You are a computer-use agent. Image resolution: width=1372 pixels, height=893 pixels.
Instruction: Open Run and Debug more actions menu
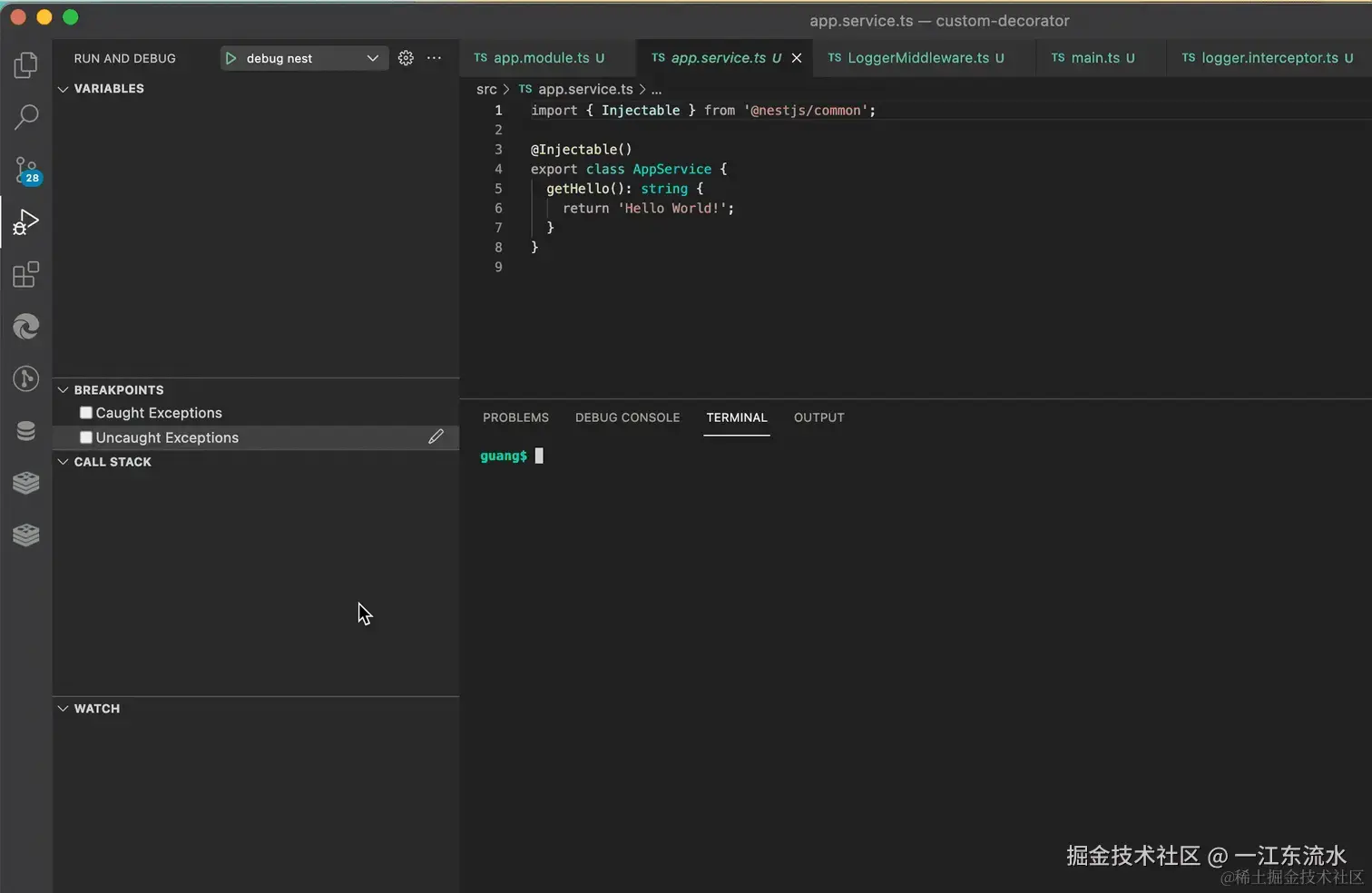coord(435,58)
